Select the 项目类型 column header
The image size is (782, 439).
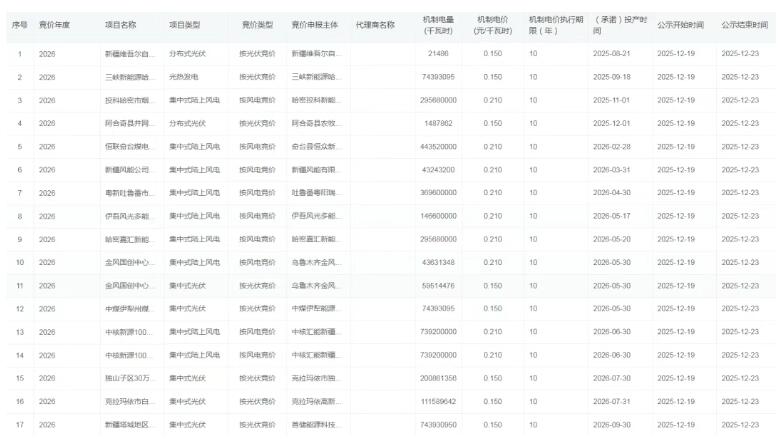185,23
